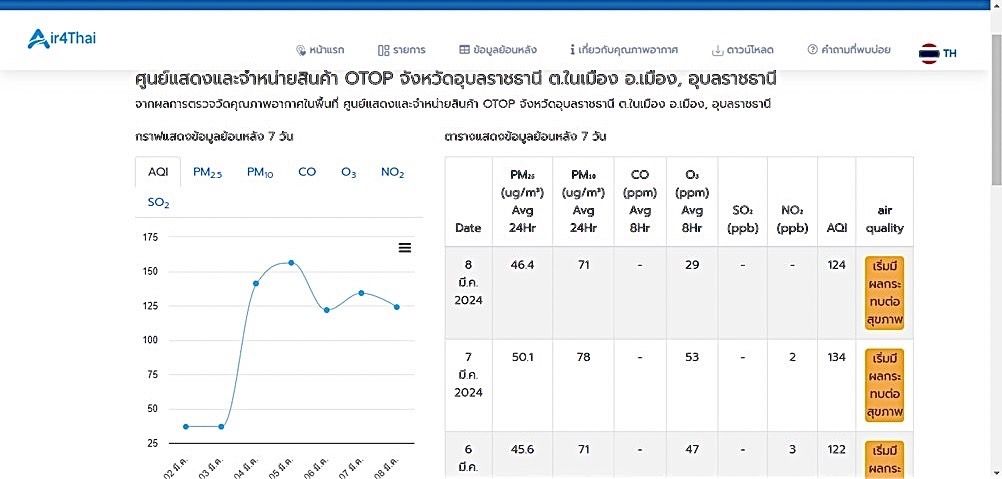Click the กราฟแสดงข้อมูลย้อนหลัง 7 วัน heading
The width and height of the screenshot is (1002, 479).
click(214, 137)
